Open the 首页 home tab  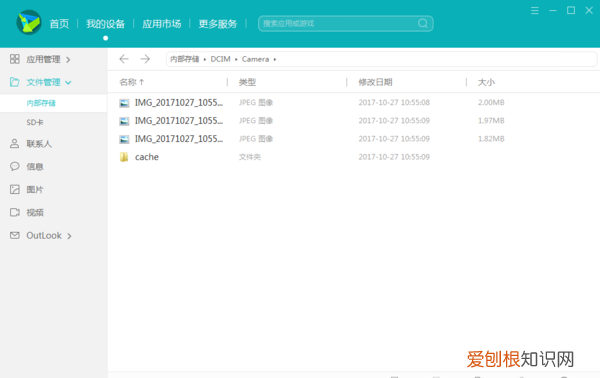click(59, 24)
